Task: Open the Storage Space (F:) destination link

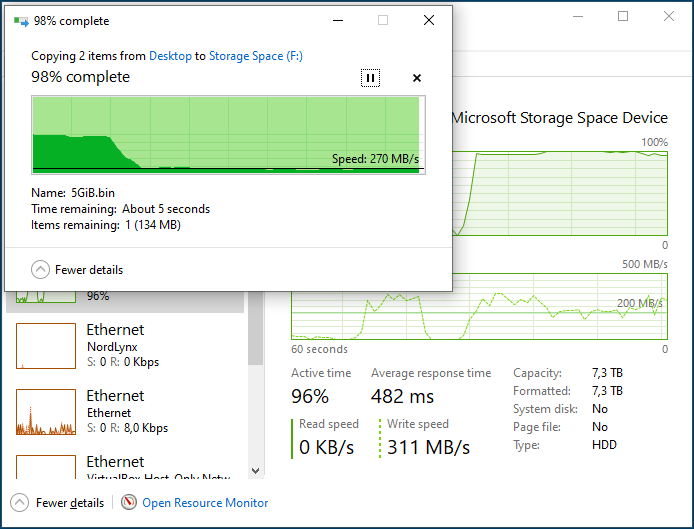Action: click(x=256, y=56)
